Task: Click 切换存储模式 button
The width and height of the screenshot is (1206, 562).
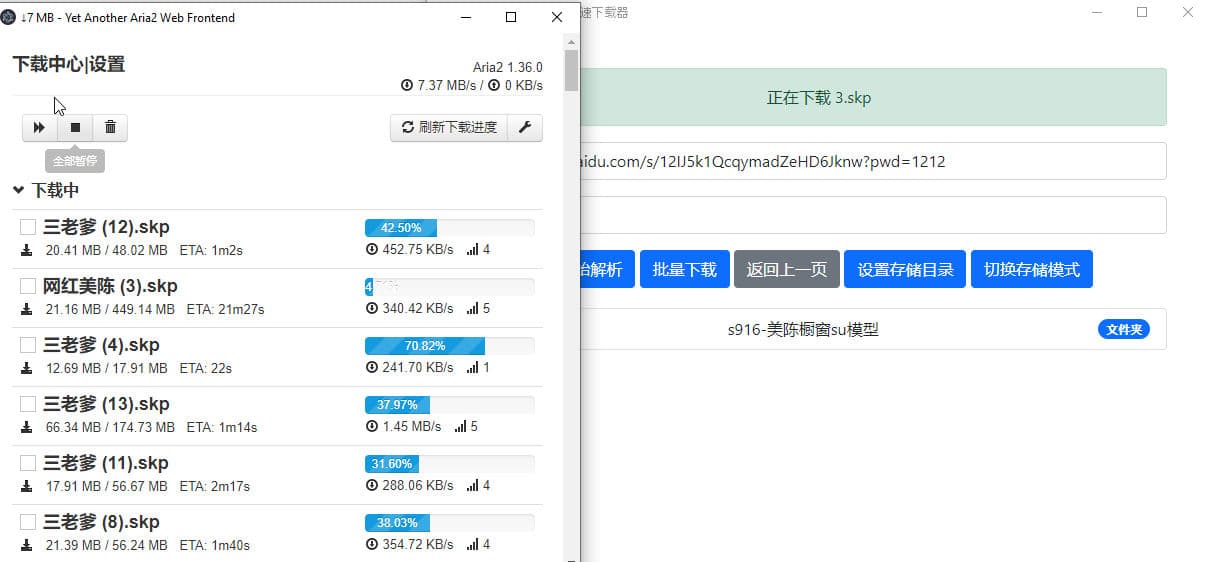Action: point(1032,269)
